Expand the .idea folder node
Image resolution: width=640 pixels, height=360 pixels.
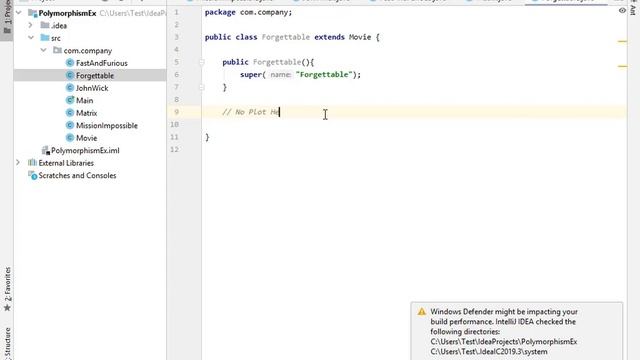coord(31,25)
